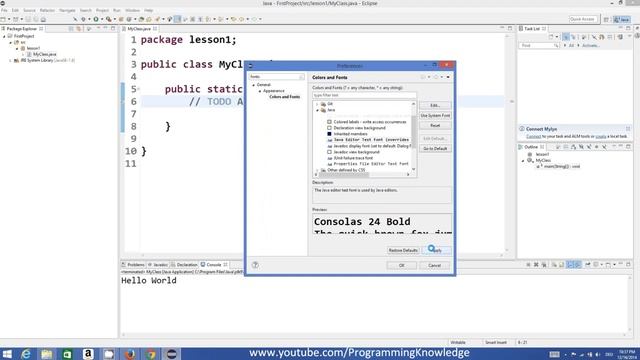Click the Reset button
The width and height of the screenshot is (640, 360).
435,126
